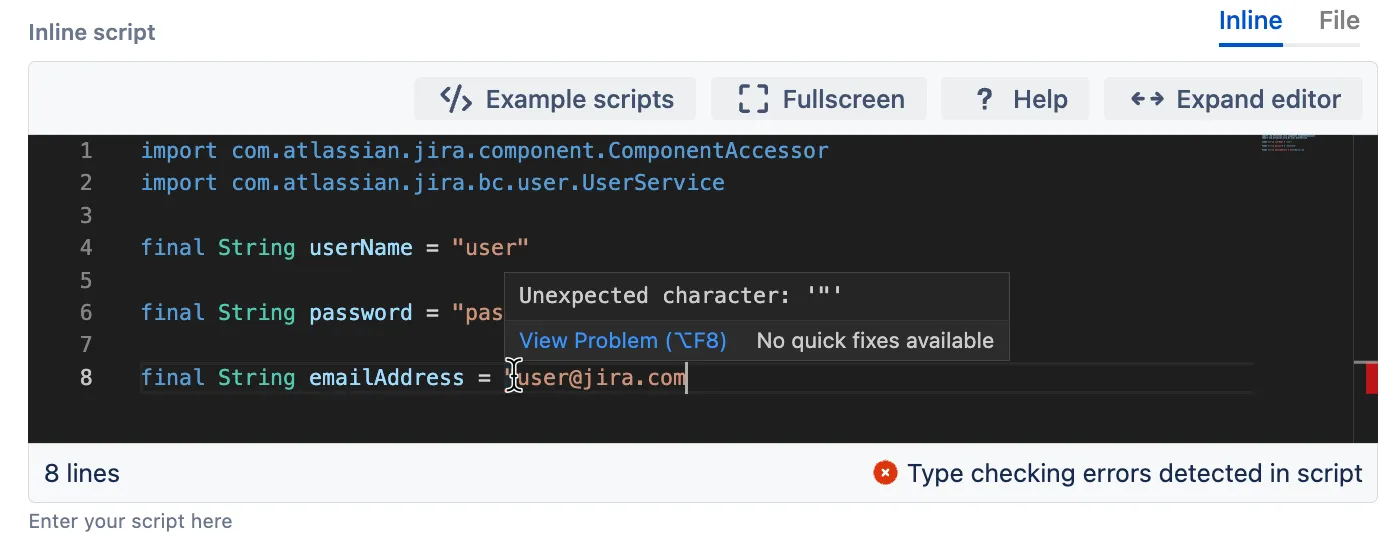Click the code brackets icon on Example scripts

(x=456, y=99)
